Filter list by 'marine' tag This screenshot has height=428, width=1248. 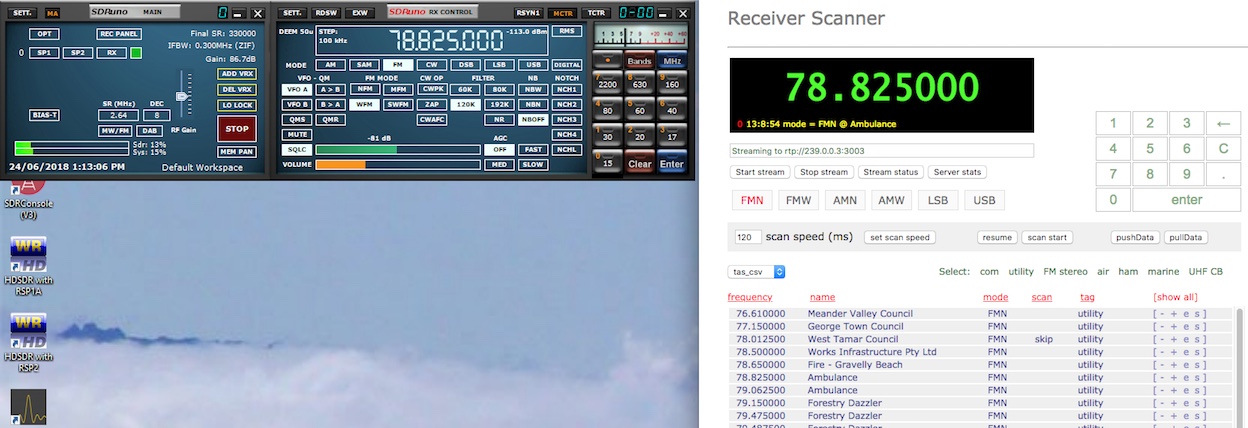[x=1162, y=271]
